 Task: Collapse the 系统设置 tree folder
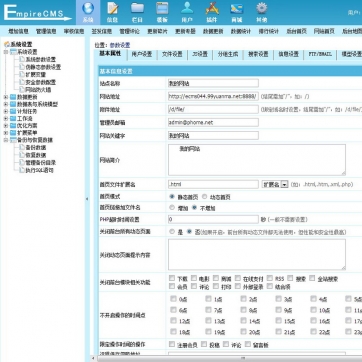point(6,52)
